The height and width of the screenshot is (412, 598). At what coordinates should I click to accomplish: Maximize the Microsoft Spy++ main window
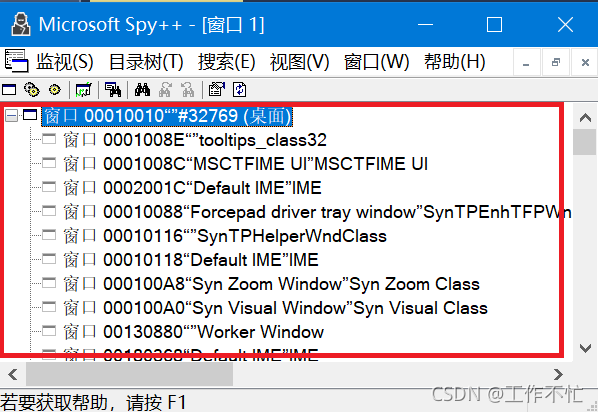coord(494,25)
